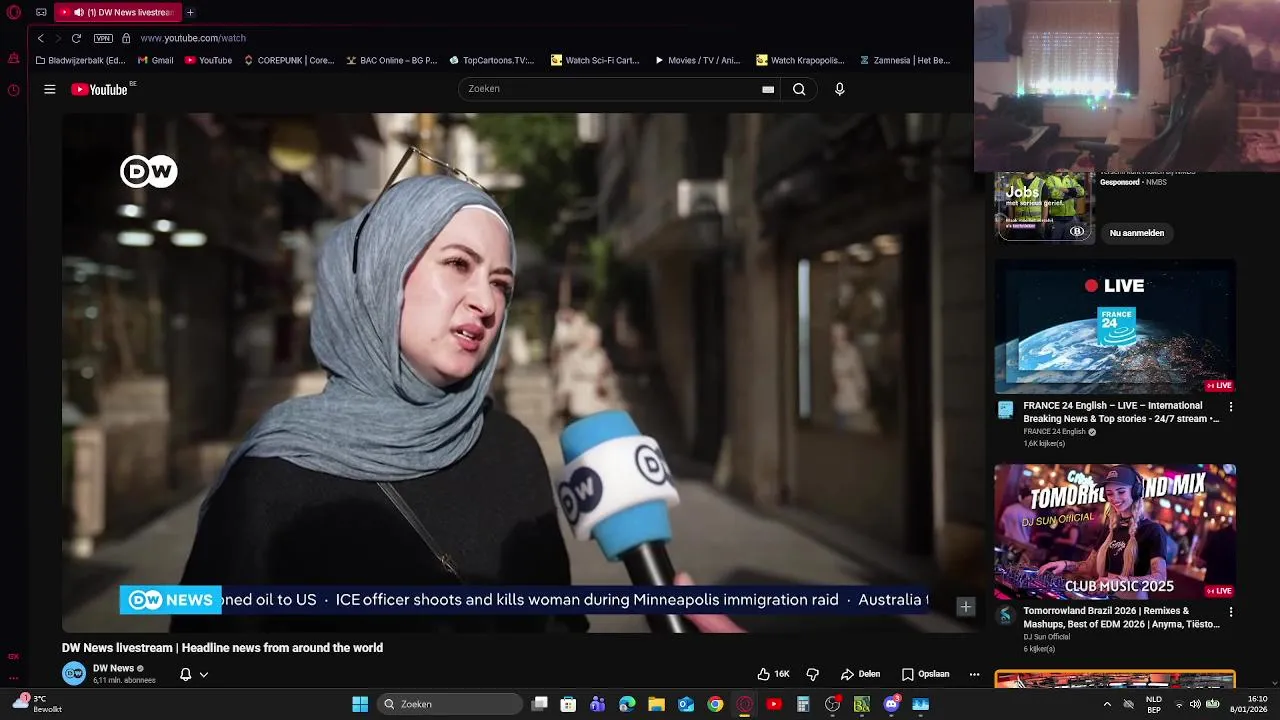This screenshot has height=720, width=1280.
Task: Show hidden system tray icons chevron
Action: 1107,704
